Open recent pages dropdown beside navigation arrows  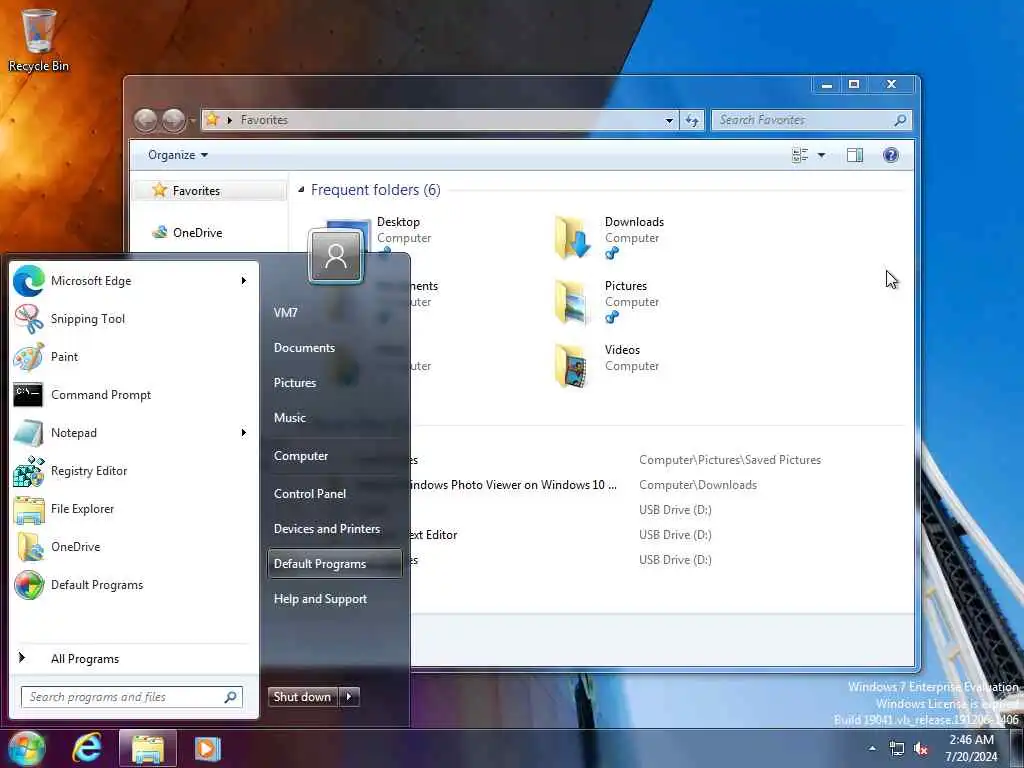pyautogui.click(x=193, y=121)
